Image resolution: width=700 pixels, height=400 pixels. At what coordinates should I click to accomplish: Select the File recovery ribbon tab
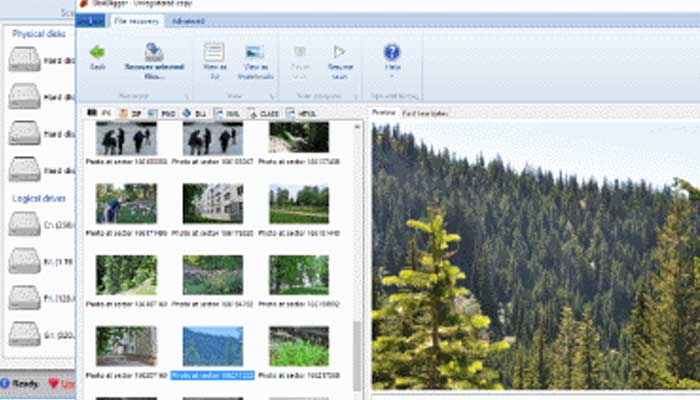point(136,21)
